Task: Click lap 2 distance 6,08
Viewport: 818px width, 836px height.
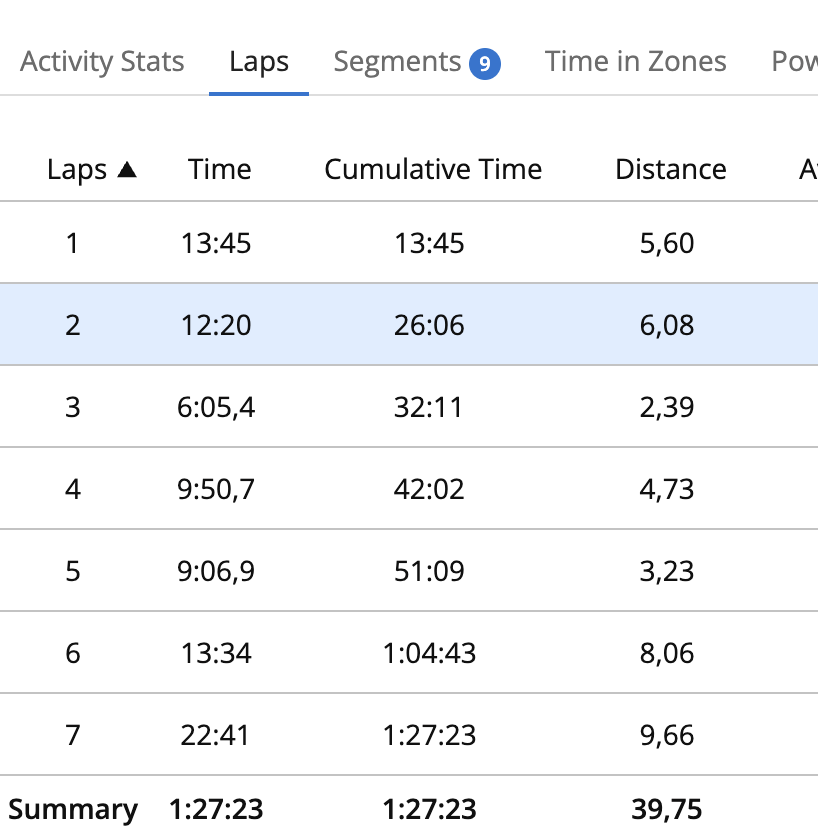Action: (x=666, y=325)
